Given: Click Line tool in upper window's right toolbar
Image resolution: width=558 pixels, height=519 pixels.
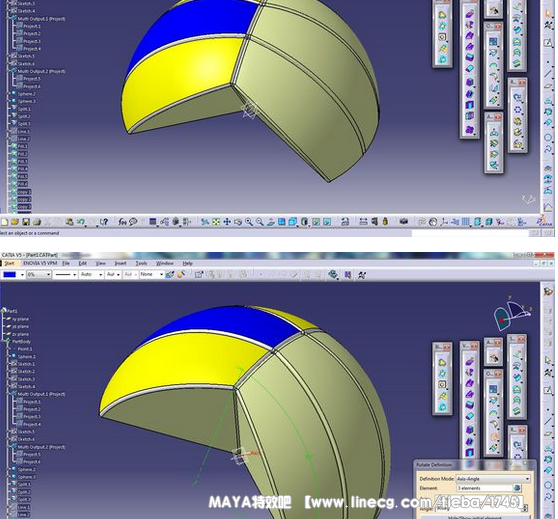Looking at the screenshot, I should coord(548,74).
